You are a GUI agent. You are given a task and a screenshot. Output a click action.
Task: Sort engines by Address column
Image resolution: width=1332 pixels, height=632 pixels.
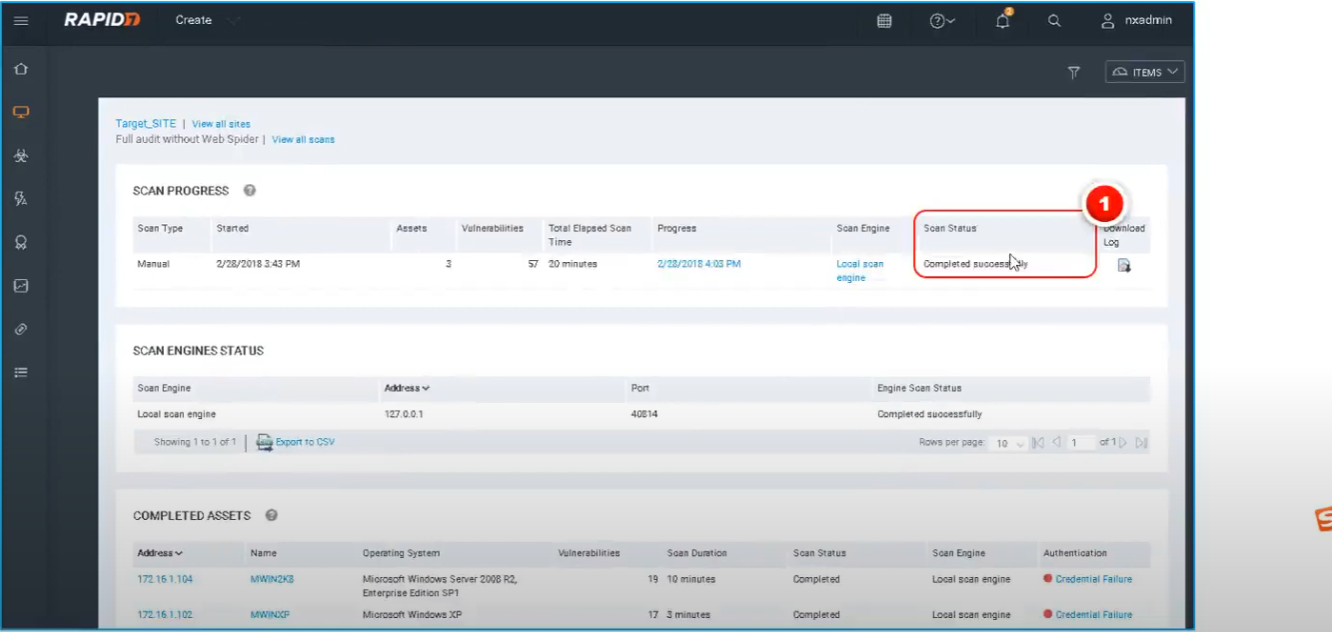pos(407,388)
